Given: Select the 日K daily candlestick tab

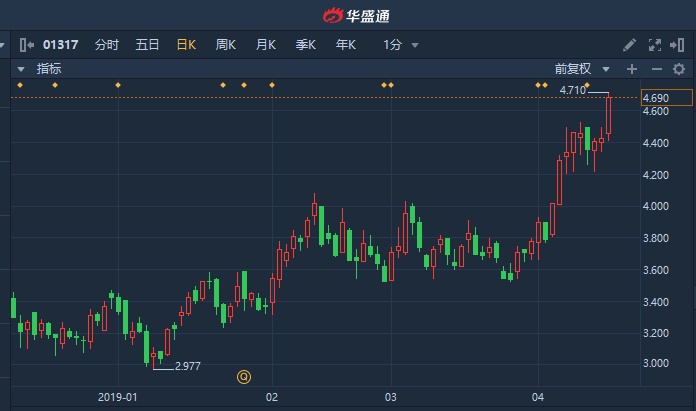Looking at the screenshot, I should pos(186,45).
